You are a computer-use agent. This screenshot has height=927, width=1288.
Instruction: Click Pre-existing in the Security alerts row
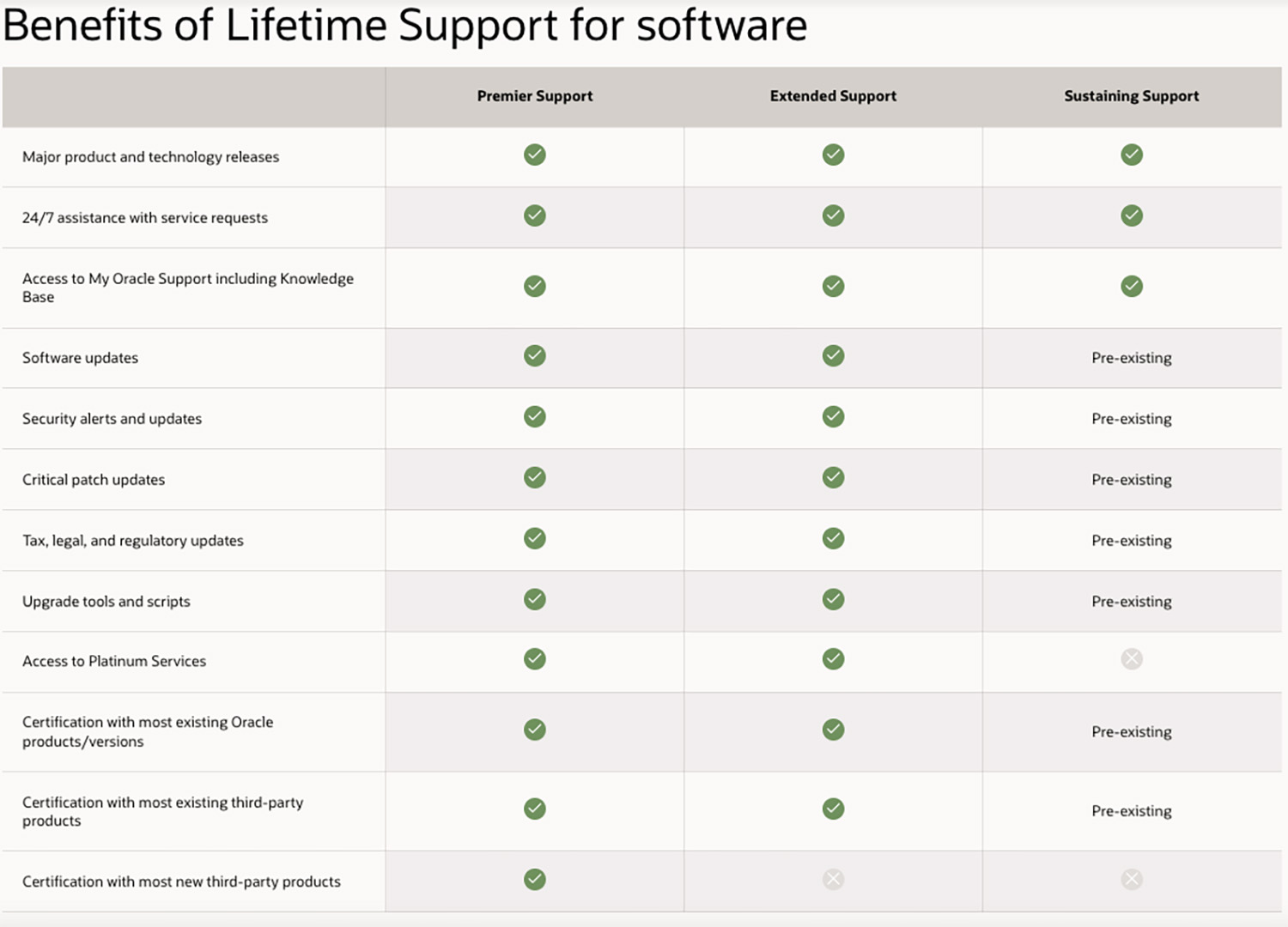click(1132, 419)
